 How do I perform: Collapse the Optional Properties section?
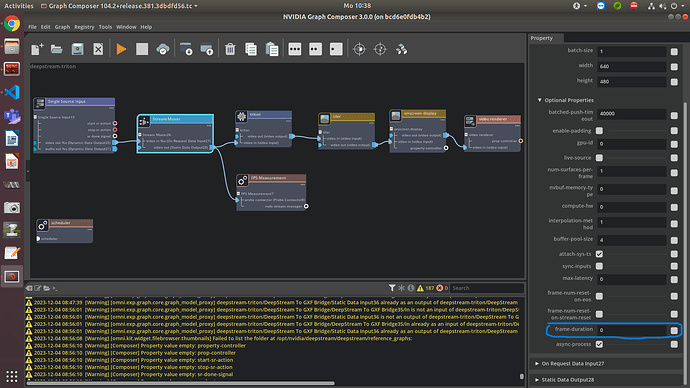click(540, 100)
